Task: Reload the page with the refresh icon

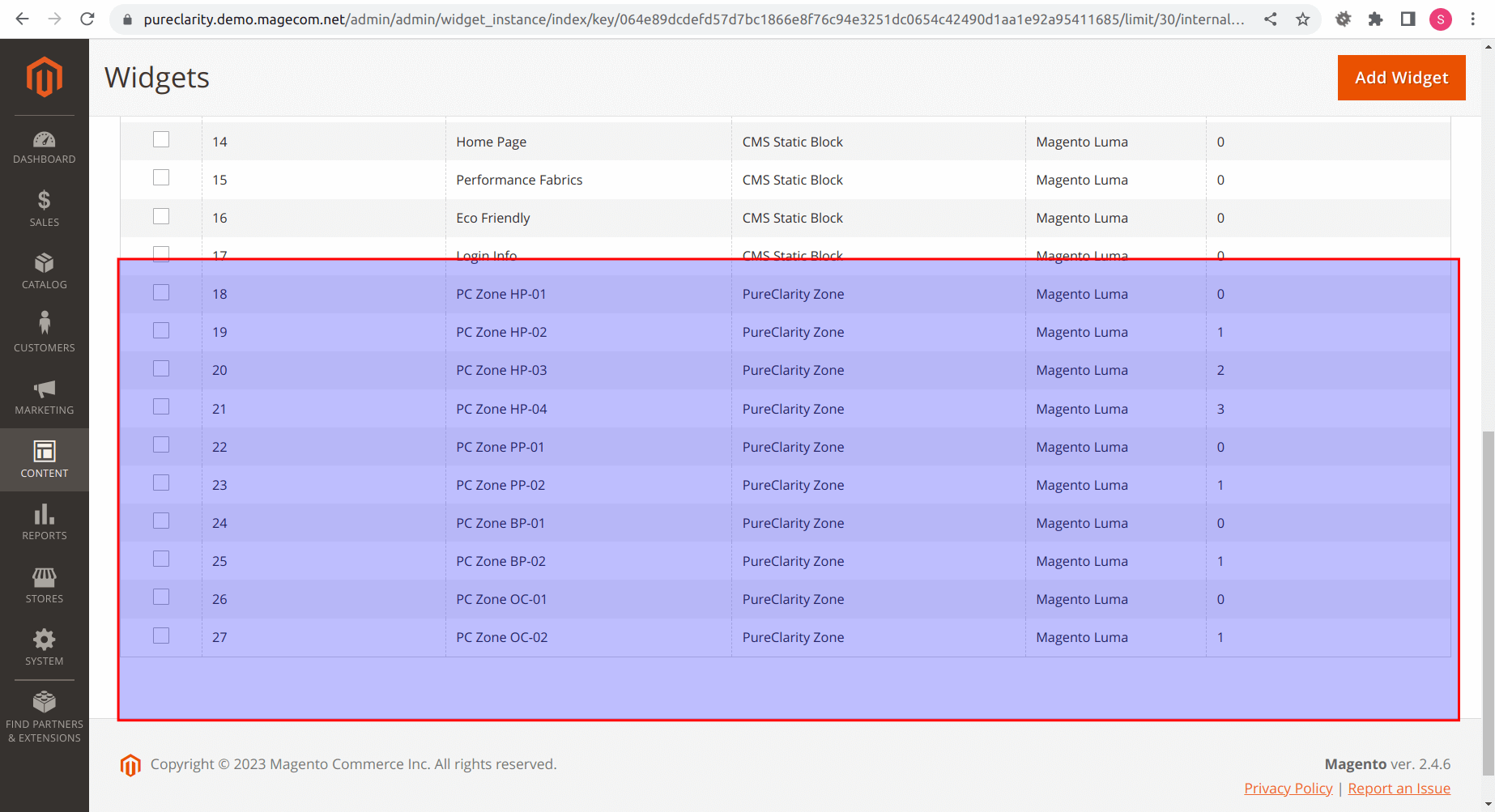Action: click(x=87, y=19)
